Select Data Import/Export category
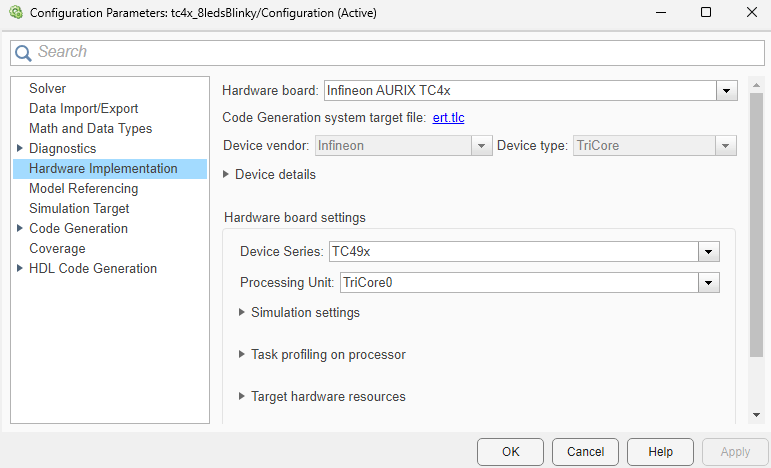The image size is (771, 468). click(x=83, y=109)
